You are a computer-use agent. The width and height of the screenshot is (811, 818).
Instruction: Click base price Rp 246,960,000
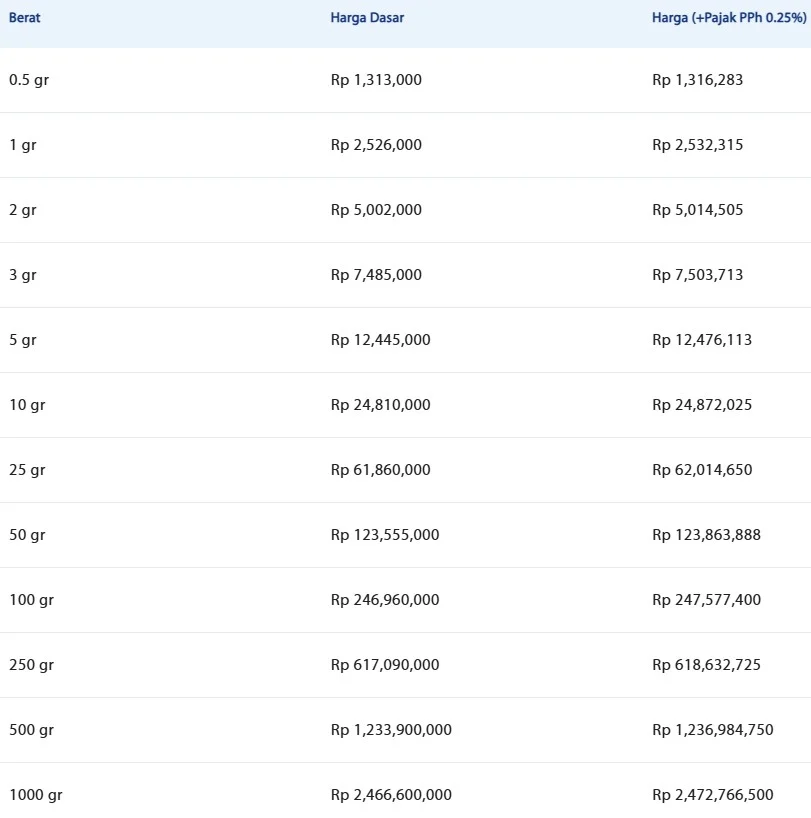tap(385, 600)
